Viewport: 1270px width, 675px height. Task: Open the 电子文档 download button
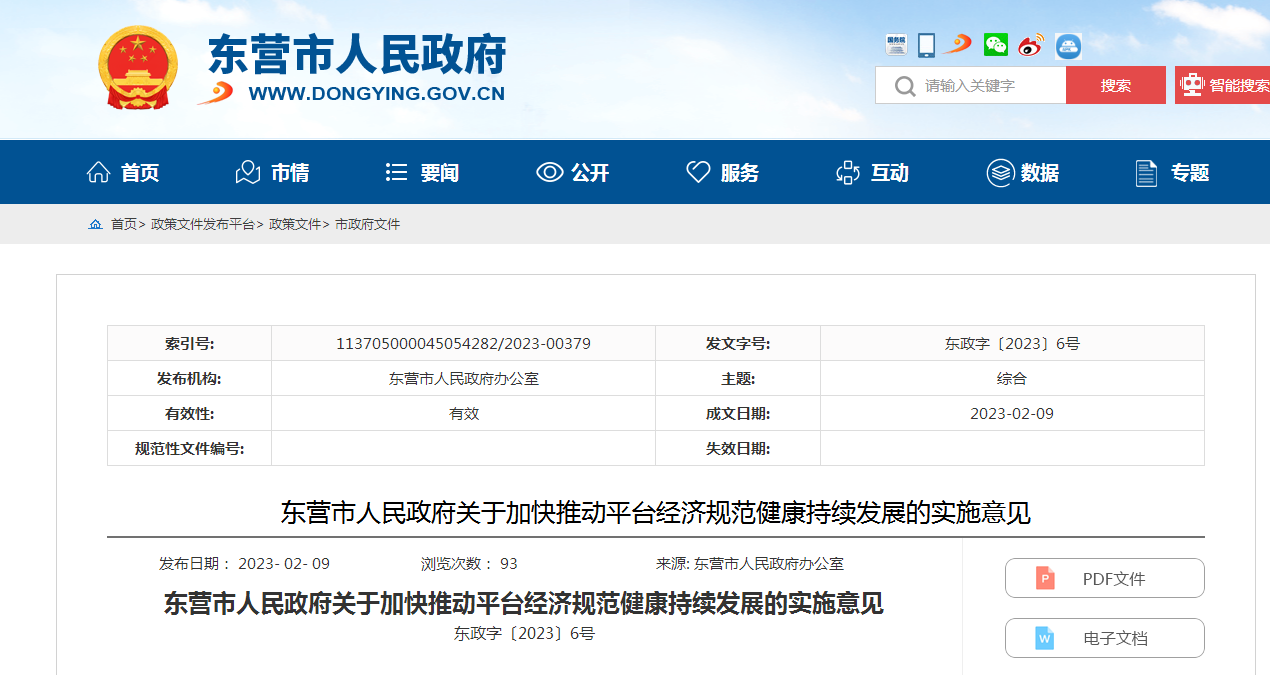[1104, 638]
